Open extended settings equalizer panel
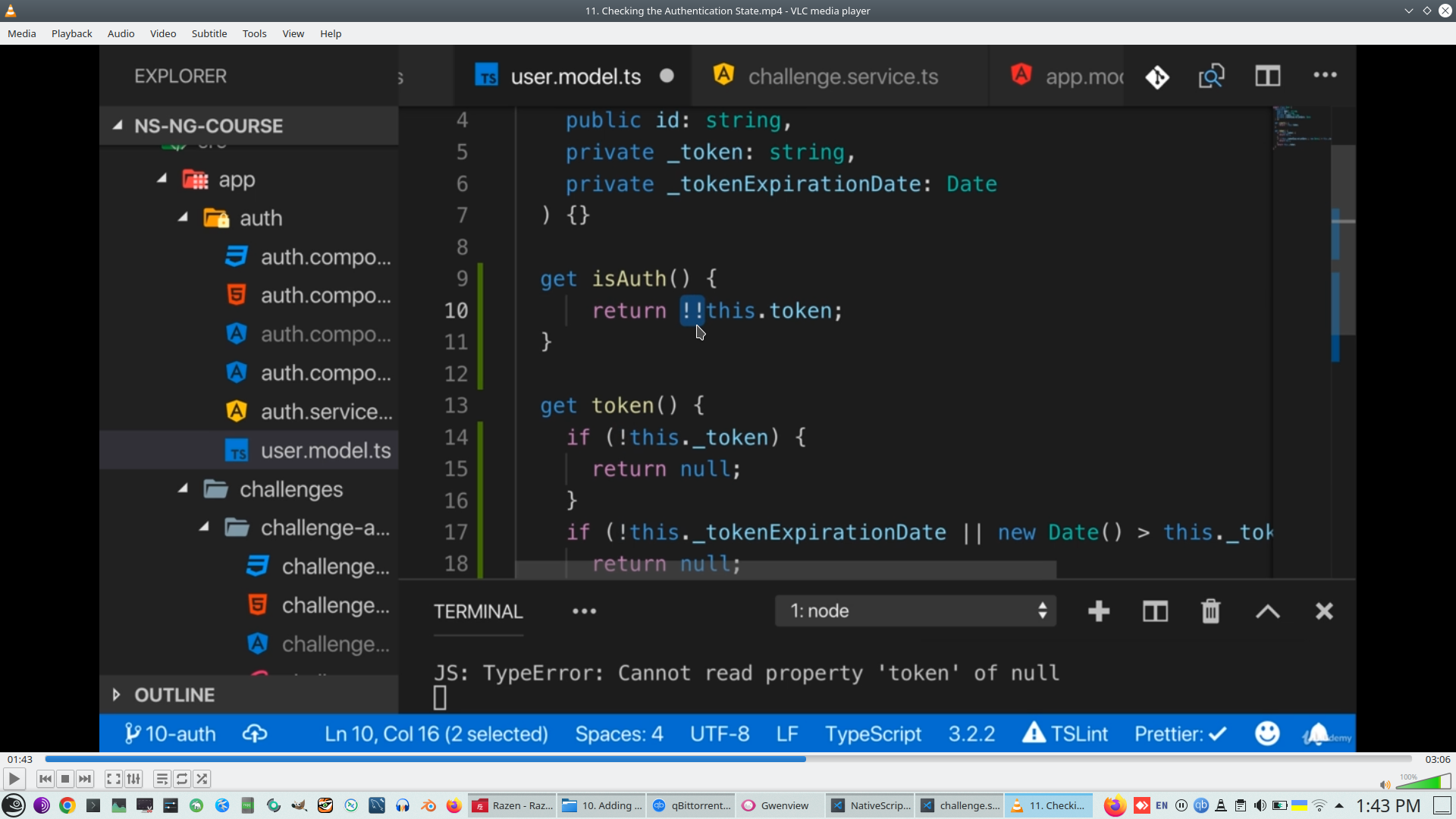 (x=133, y=779)
